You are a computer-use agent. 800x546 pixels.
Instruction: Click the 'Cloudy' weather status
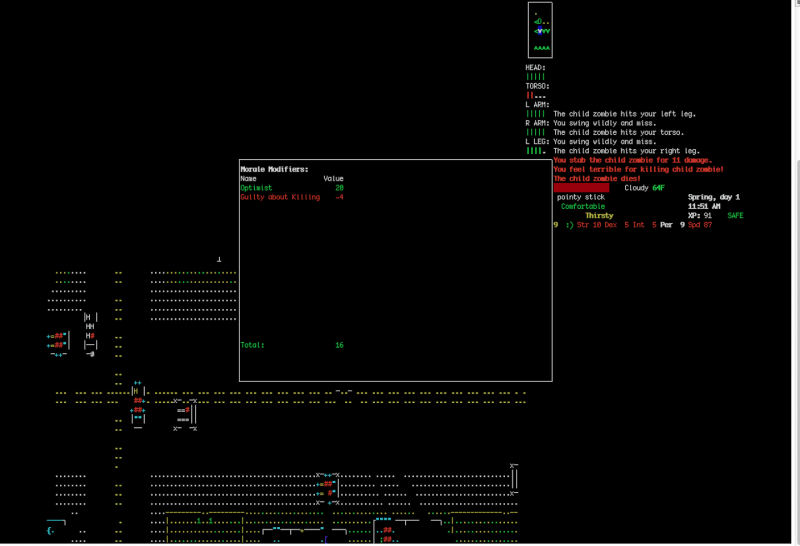[636, 188]
